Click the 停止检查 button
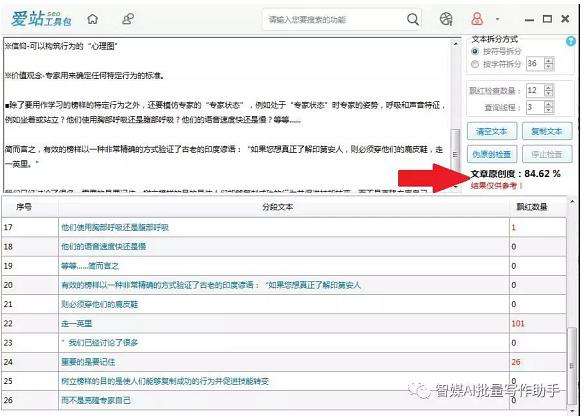Image resolution: width=584 pixels, height=418 pixels. click(x=547, y=154)
